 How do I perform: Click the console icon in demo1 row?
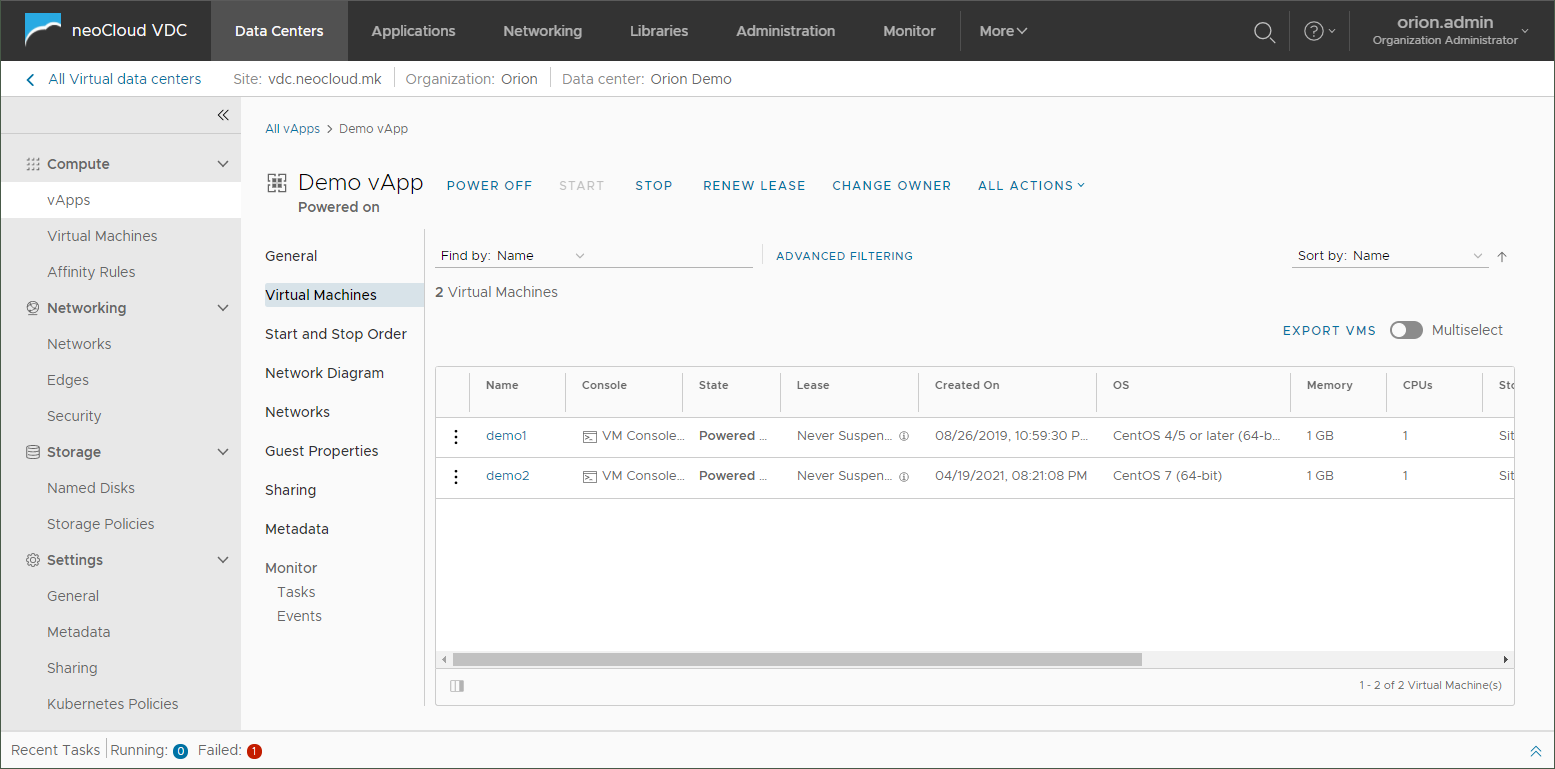click(x=590, y=437)
